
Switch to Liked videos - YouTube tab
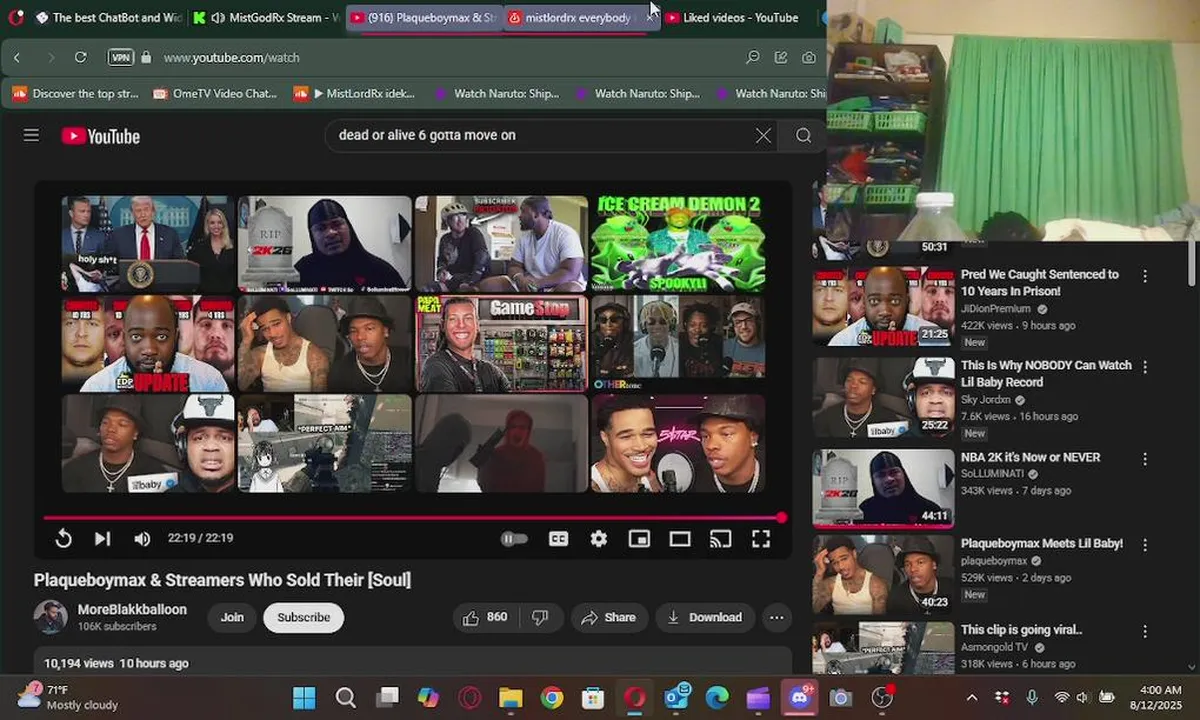click(x=738, y=17)
